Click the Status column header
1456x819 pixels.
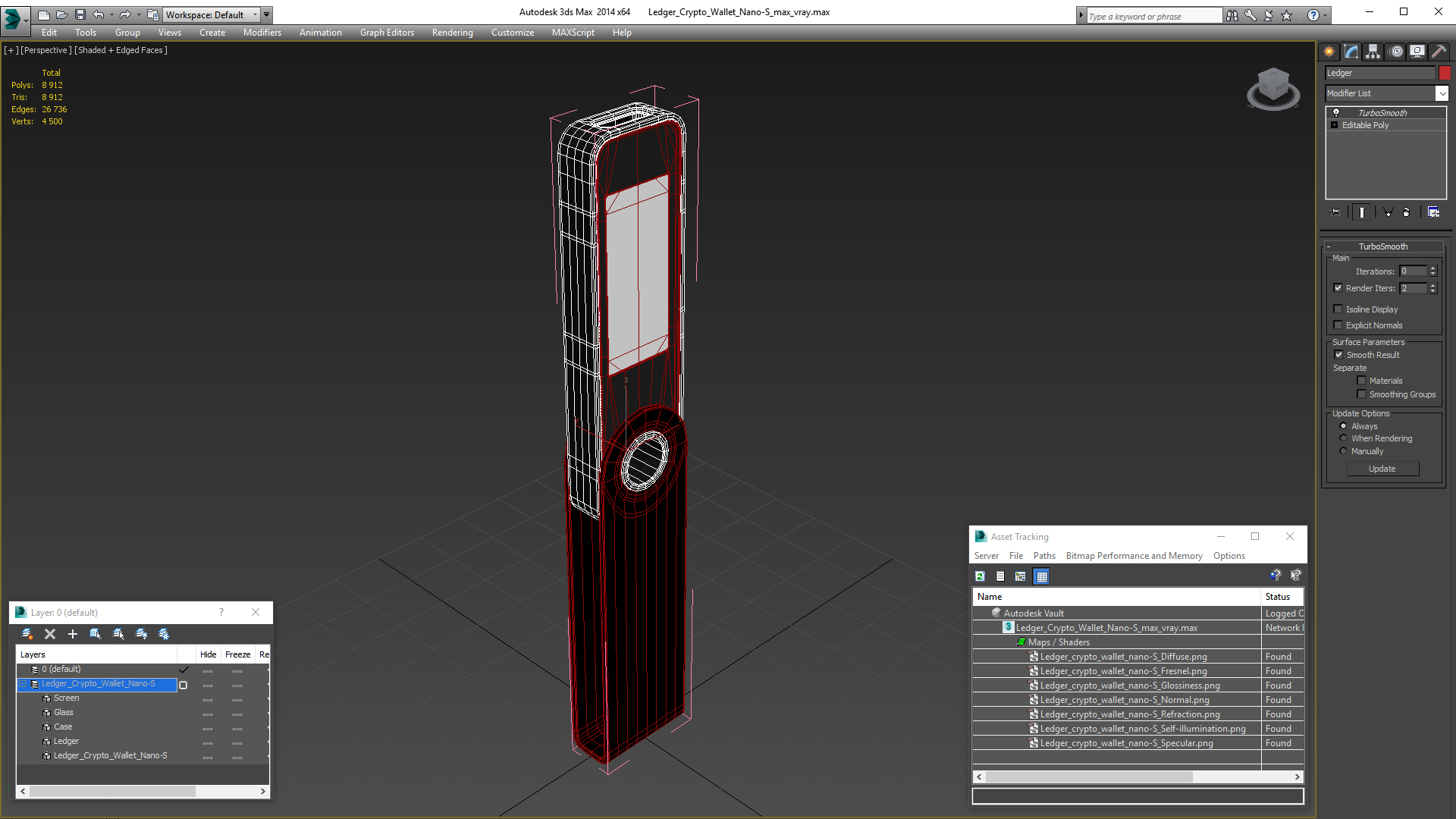coord(1282,597)
